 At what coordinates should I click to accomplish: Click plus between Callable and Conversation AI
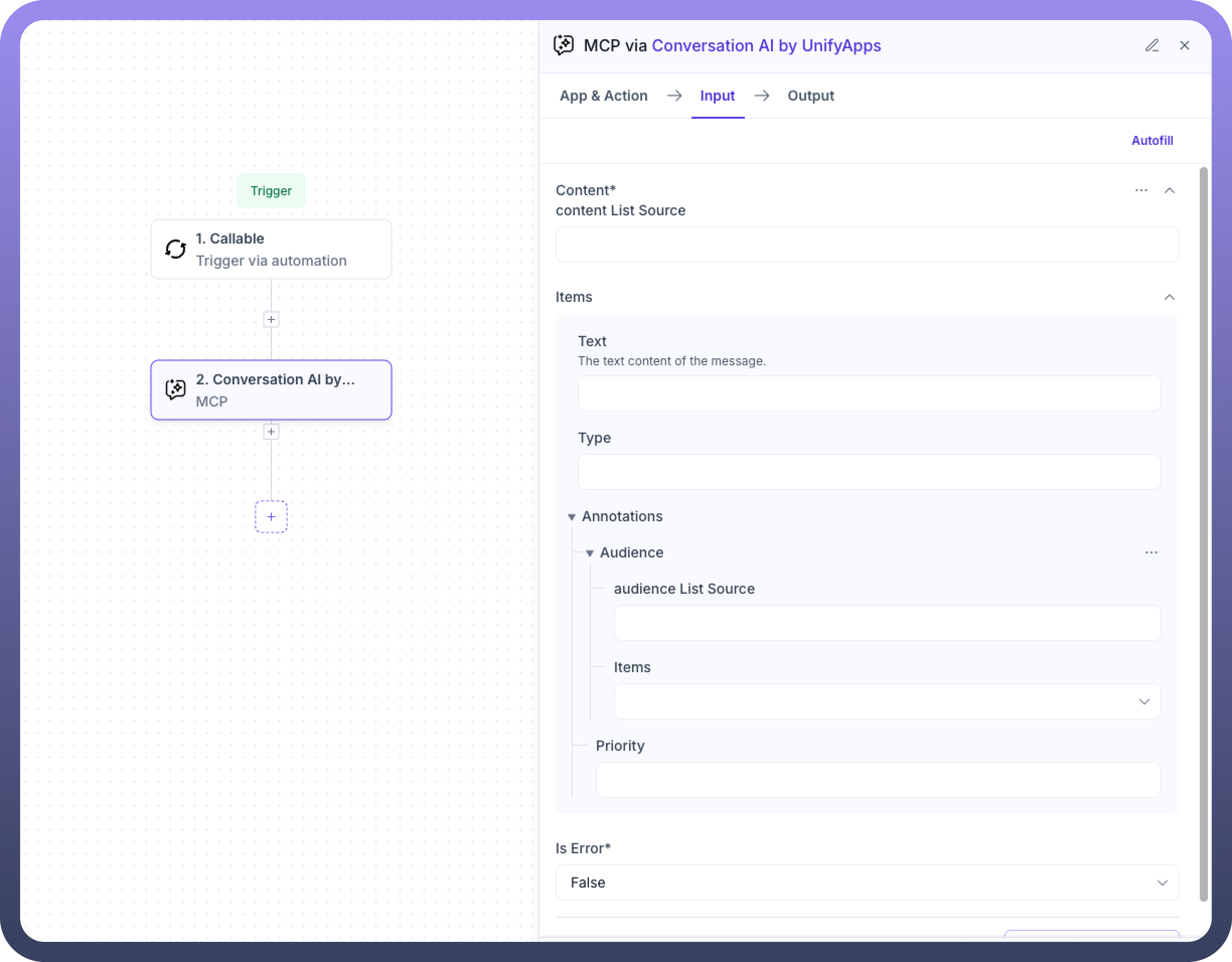click(271, 319)
